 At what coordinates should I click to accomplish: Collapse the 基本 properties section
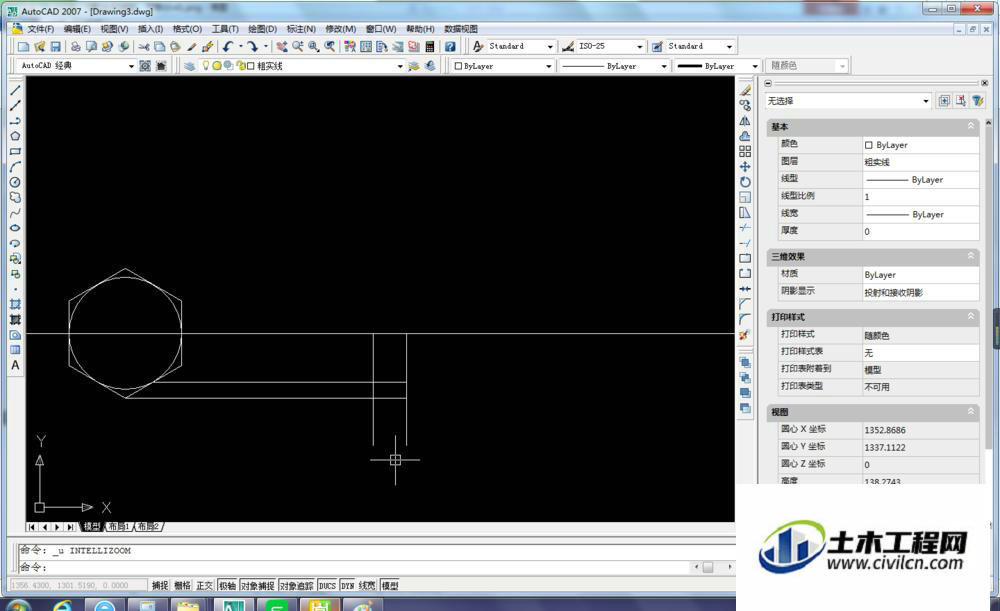(x=971, y=126)
